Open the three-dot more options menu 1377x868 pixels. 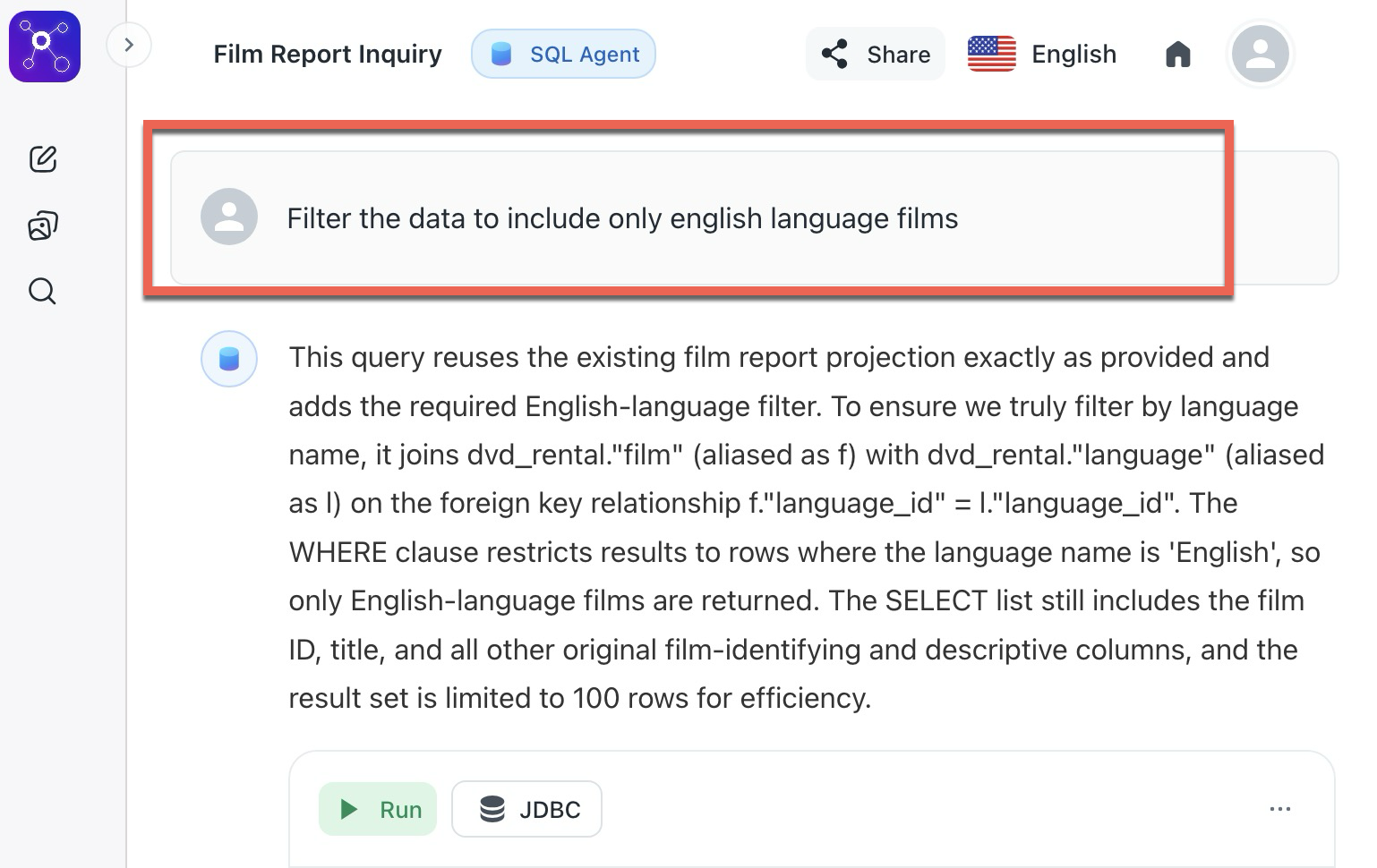point(1280,810)
